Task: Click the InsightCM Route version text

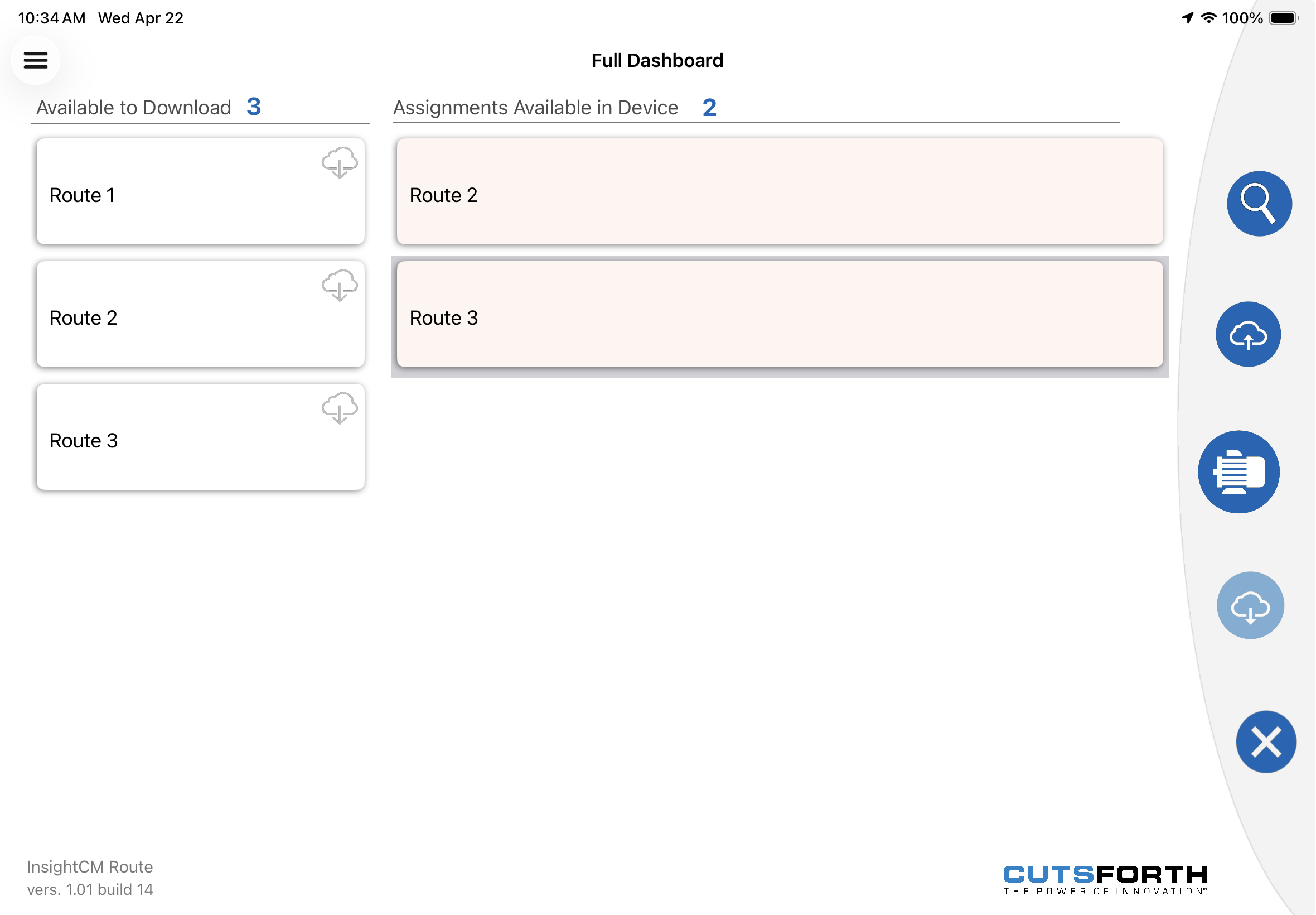Action: click(x=90, y=878)
